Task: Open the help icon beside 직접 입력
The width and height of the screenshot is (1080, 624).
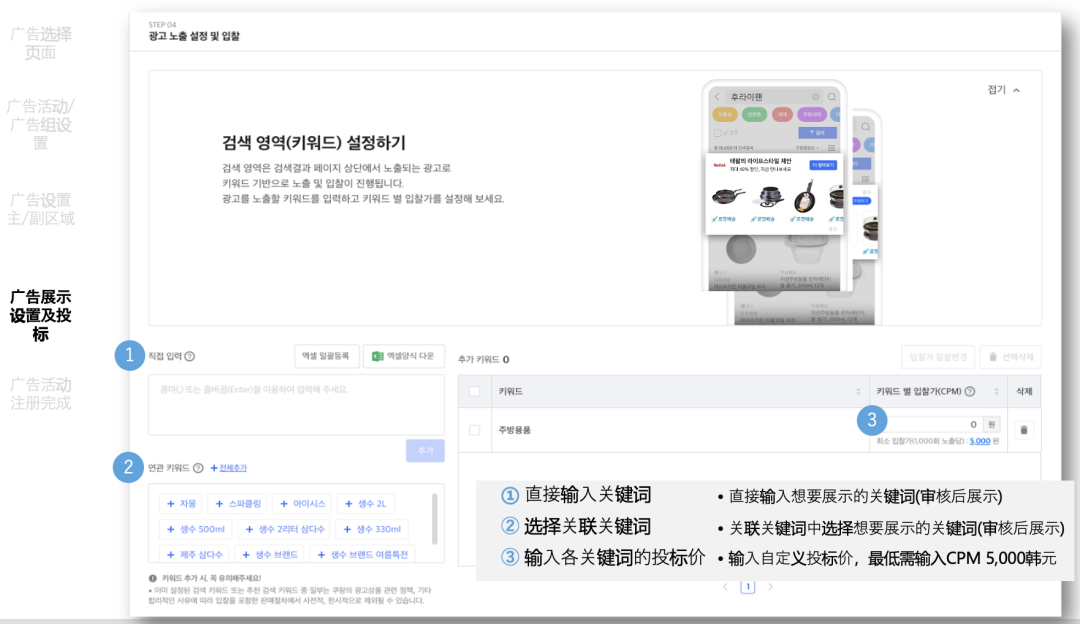Action: pos(190,356)
